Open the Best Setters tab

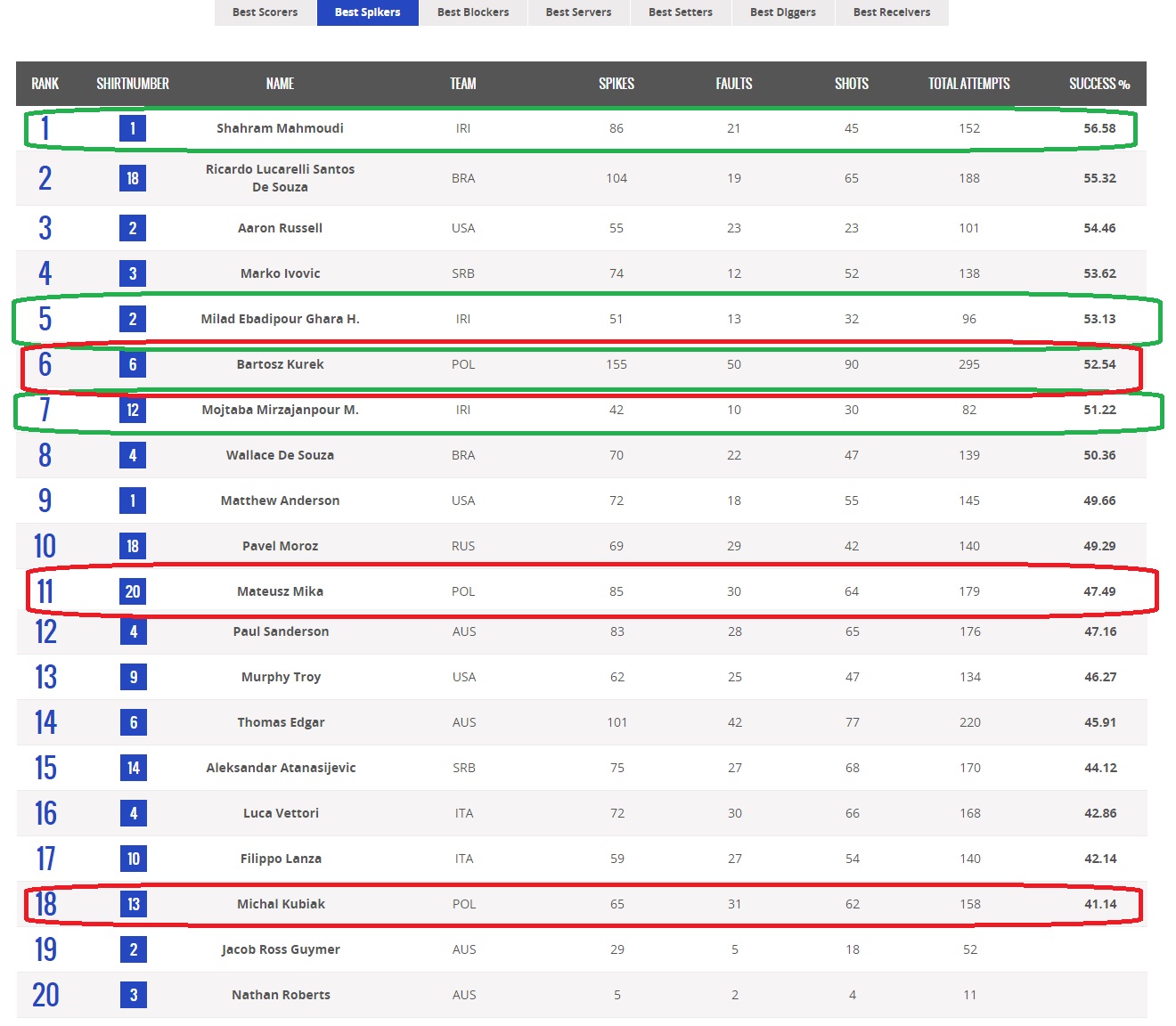(681, 12)
